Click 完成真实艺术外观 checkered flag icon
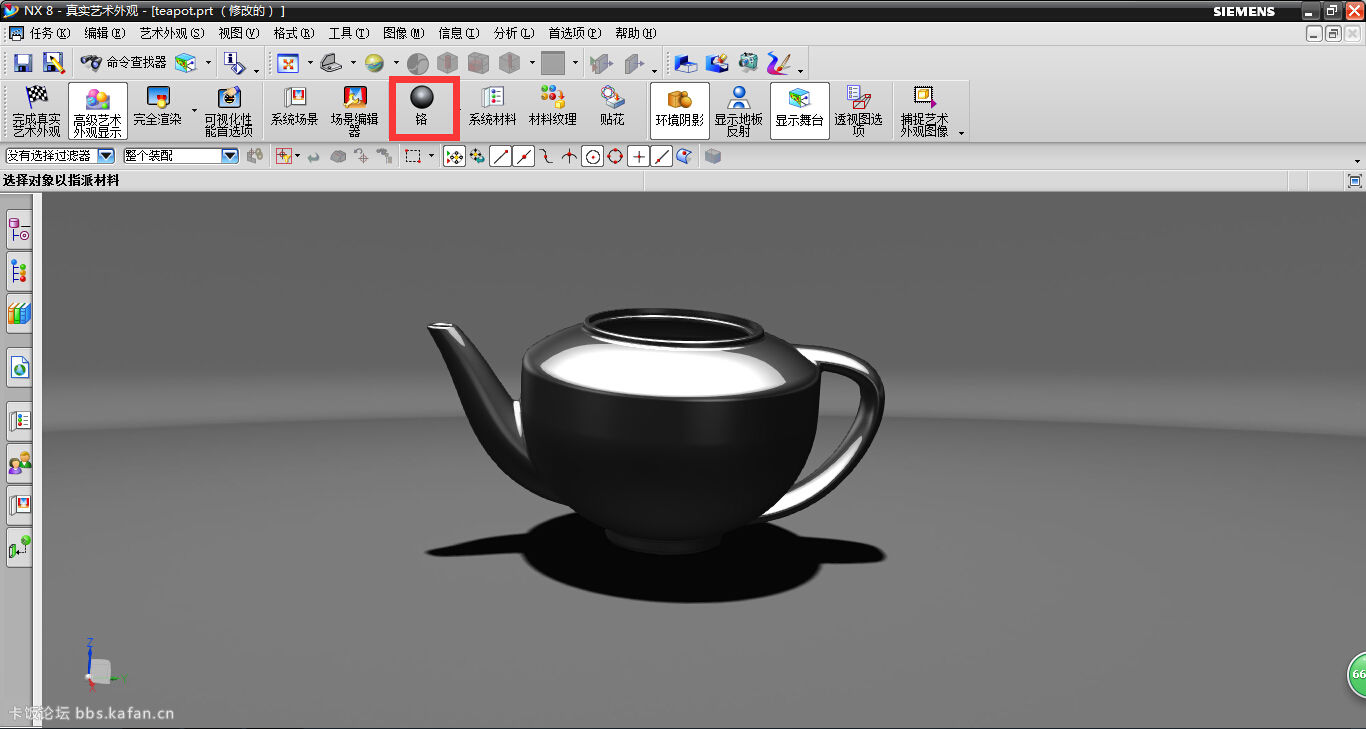Viewport: 1366px width, 729px height. (x=37, y=110)
